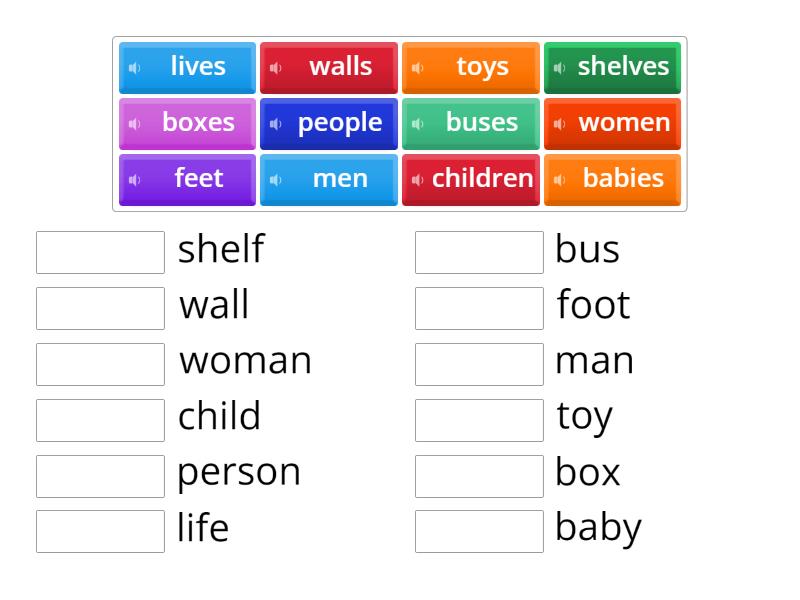Play the audio for the "walls" tile
This screenshot has height=600, width=800.
277,67
